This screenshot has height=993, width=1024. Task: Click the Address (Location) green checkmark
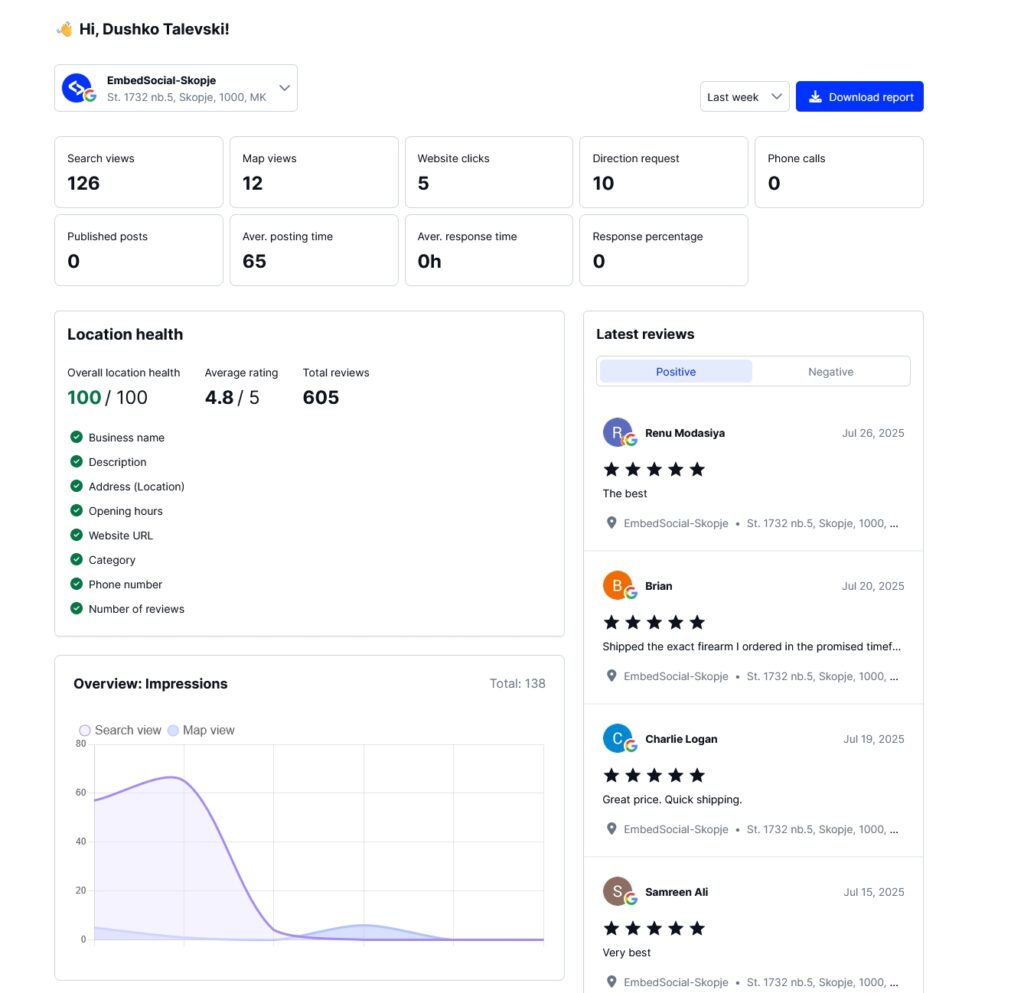pos(76,486)
